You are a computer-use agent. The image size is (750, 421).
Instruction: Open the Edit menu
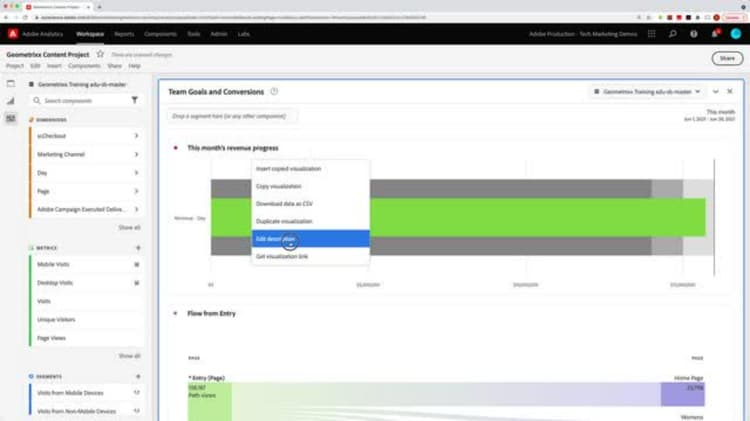coord(35,66)
